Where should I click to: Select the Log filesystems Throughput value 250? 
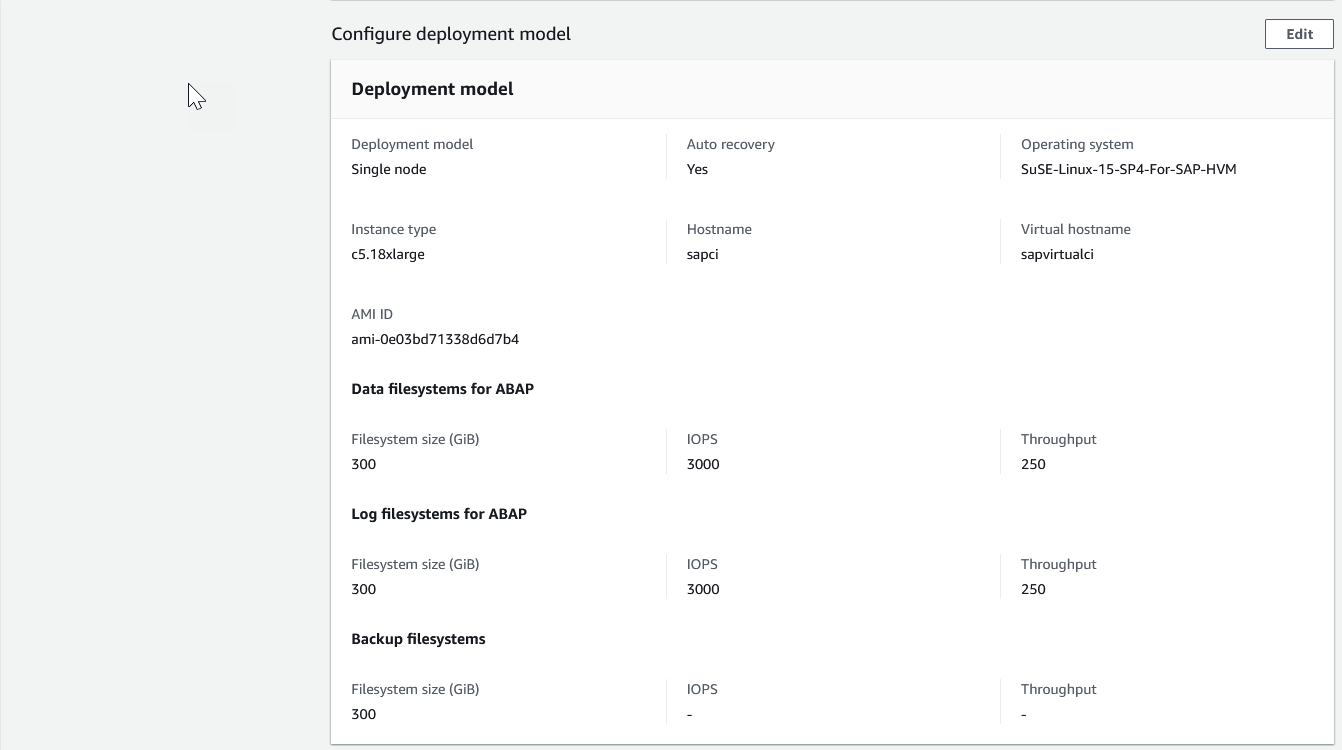[1033, 589]
